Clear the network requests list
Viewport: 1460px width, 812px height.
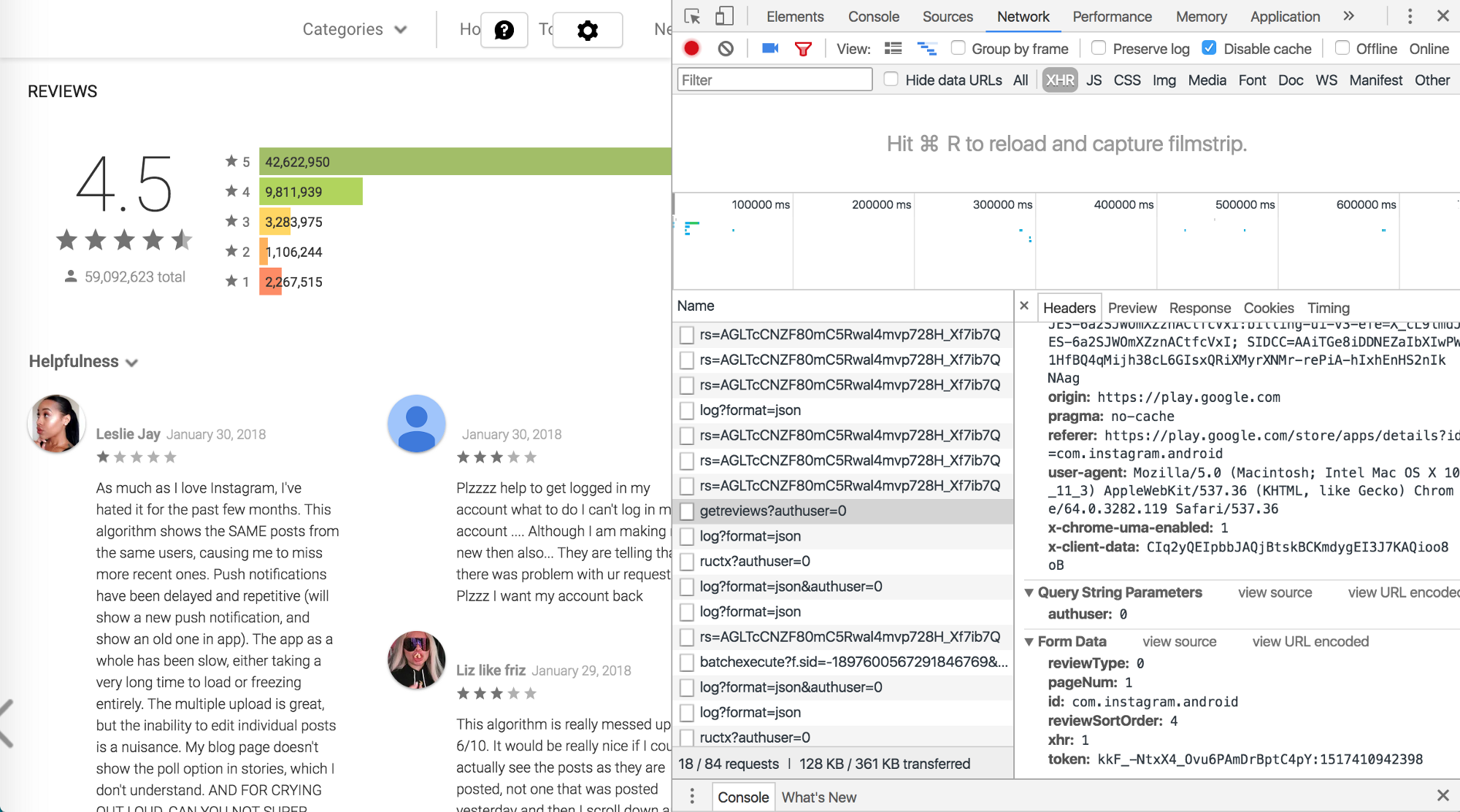pos(726,48)
